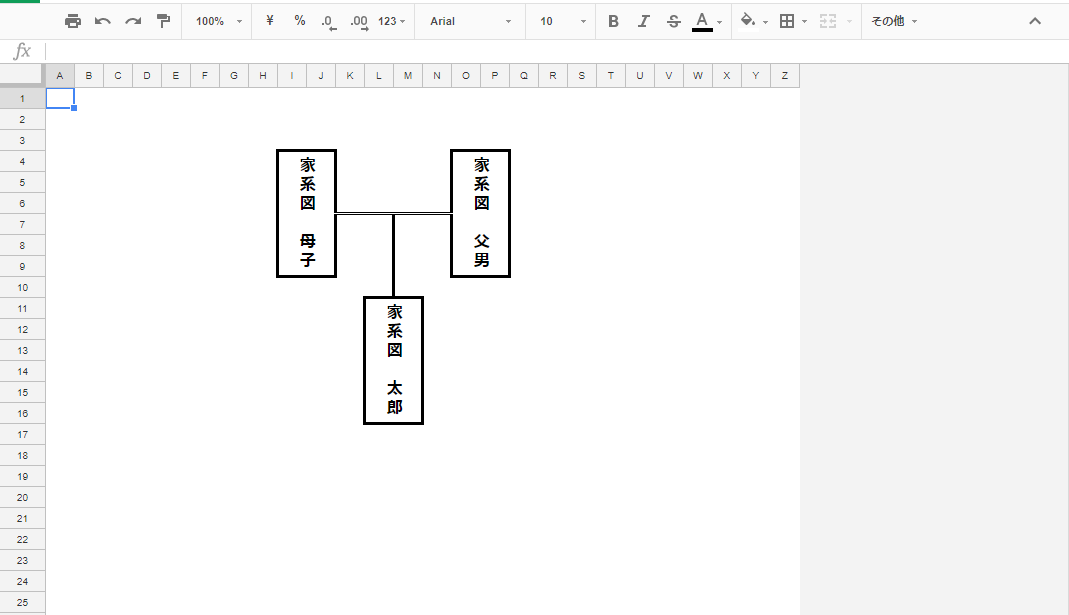This screenshot has height=615, width=1069.
Task: Toggle bold formatting
Action: point(613,21)
